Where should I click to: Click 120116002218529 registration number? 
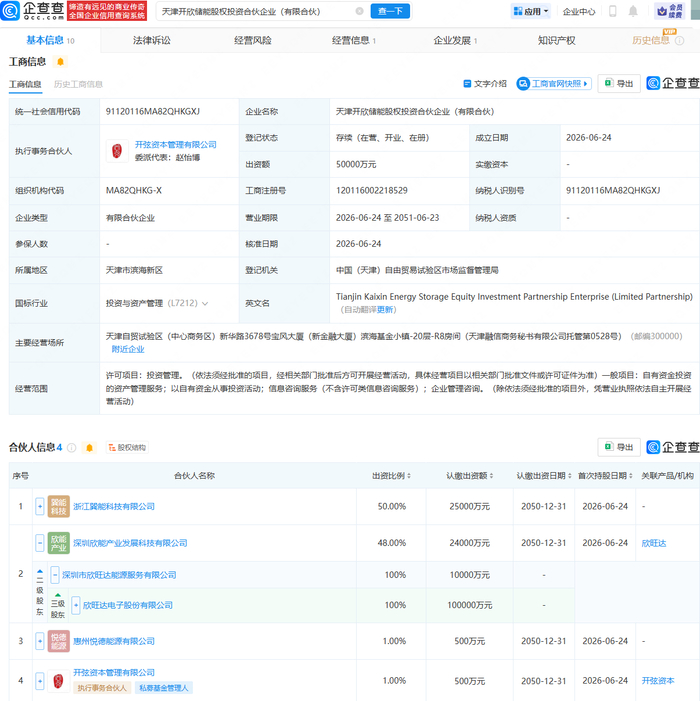(x=372, y=190)
